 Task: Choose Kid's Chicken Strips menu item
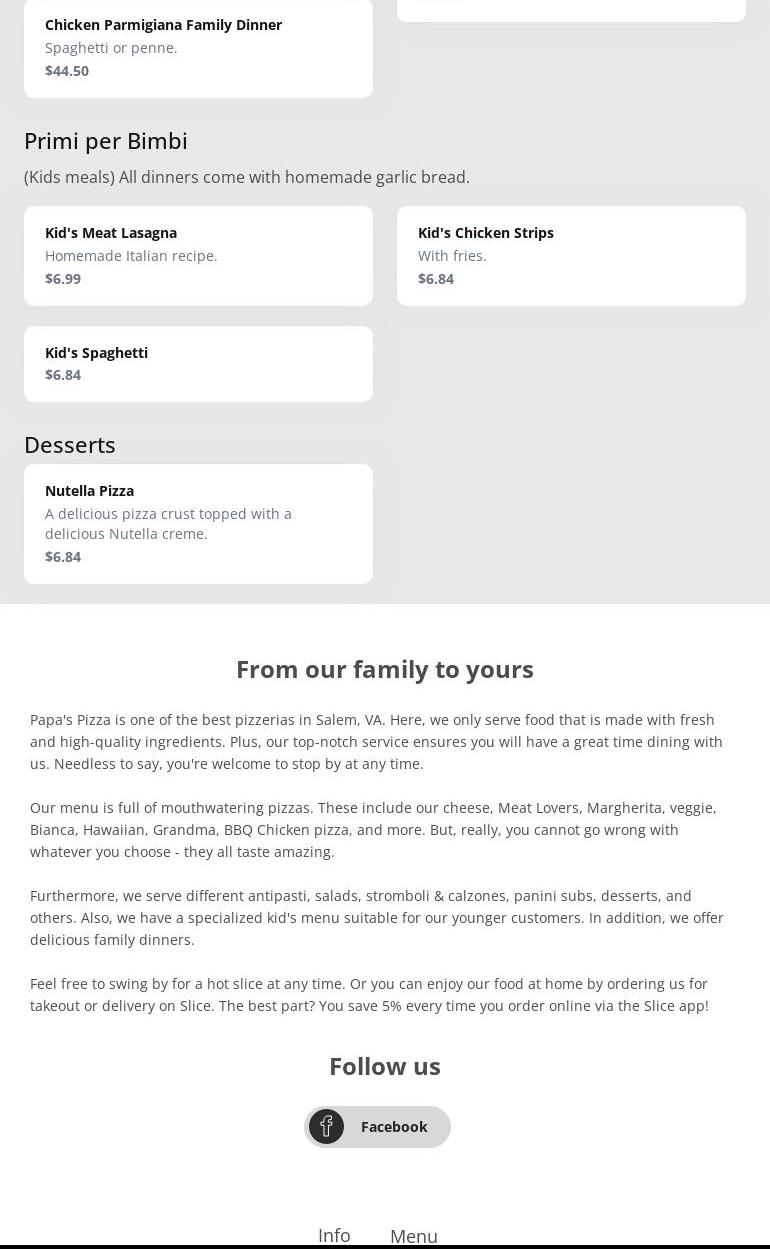[486, 233]
